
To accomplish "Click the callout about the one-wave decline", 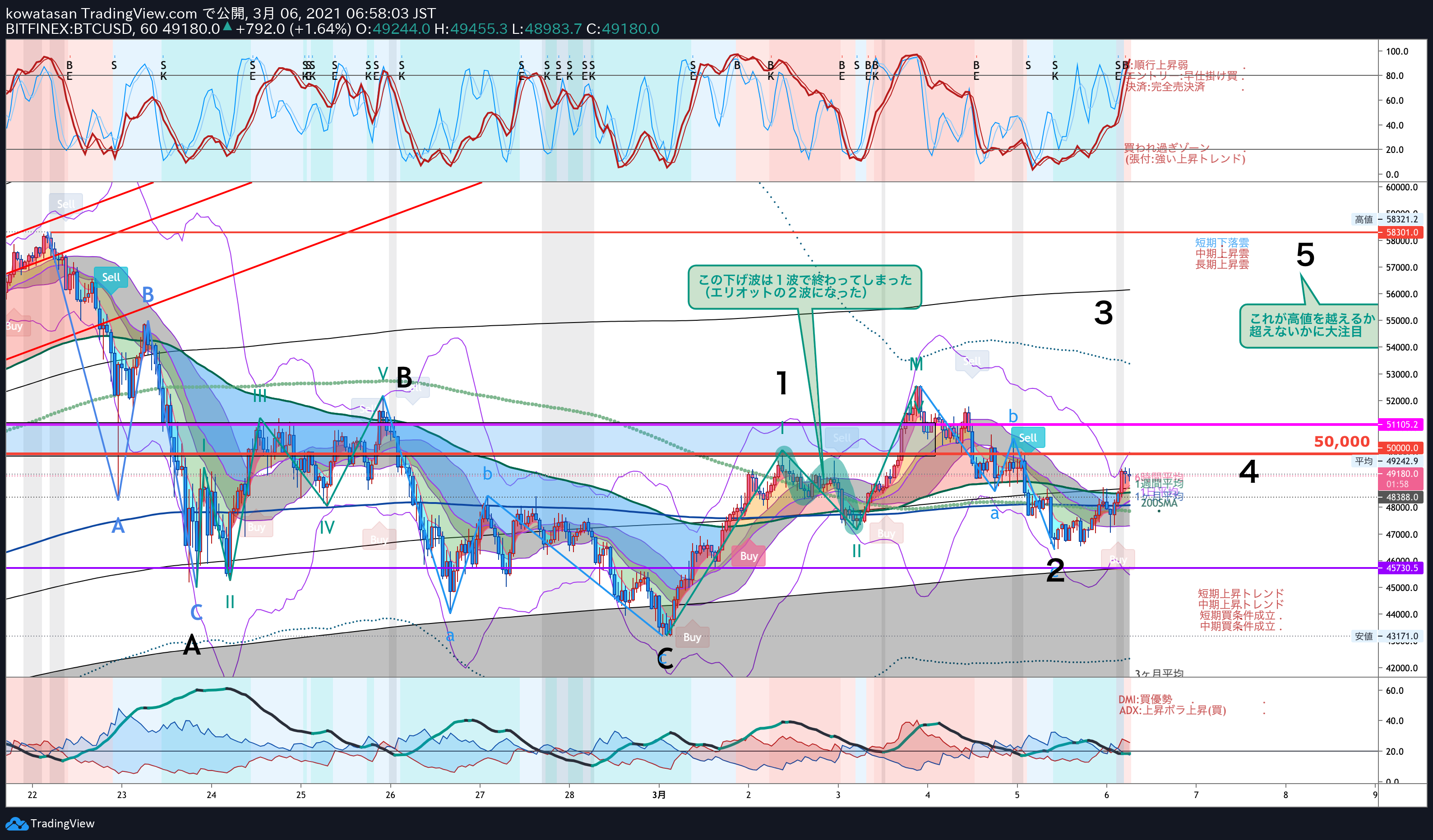I will (x=804, y=286).
